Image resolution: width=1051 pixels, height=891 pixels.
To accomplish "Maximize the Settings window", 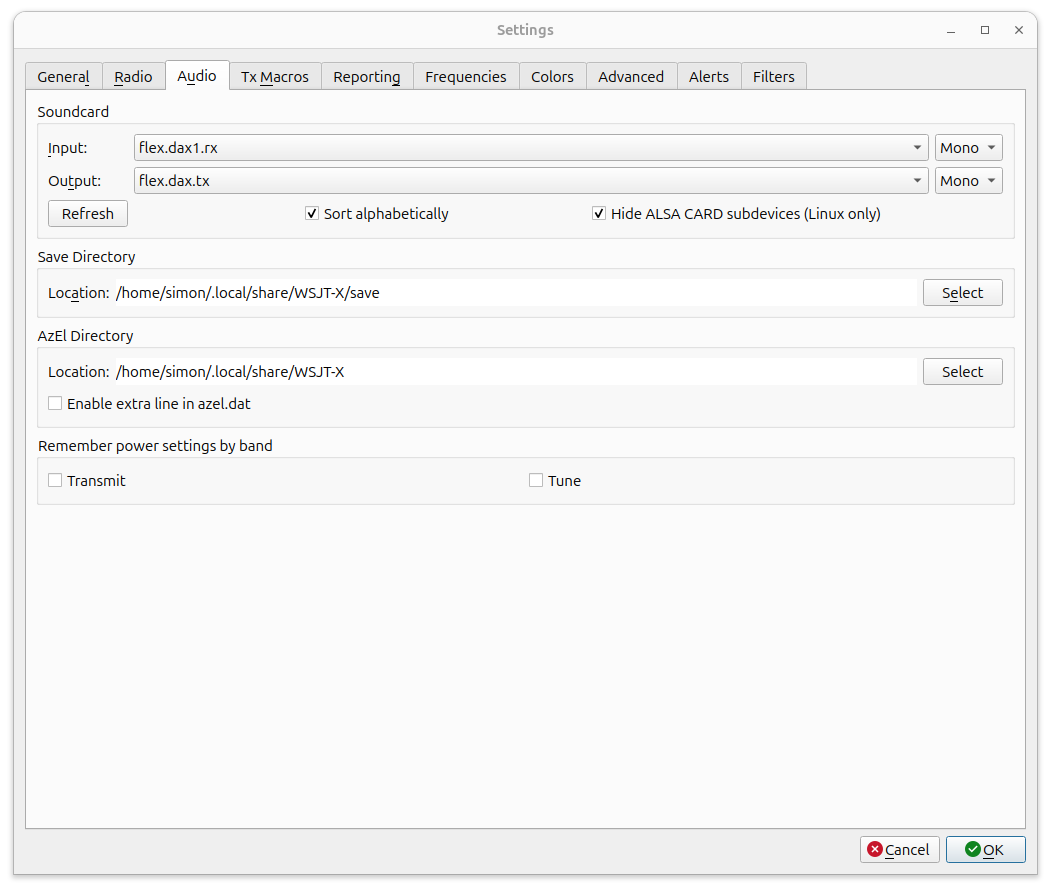I will click(985, 30).
